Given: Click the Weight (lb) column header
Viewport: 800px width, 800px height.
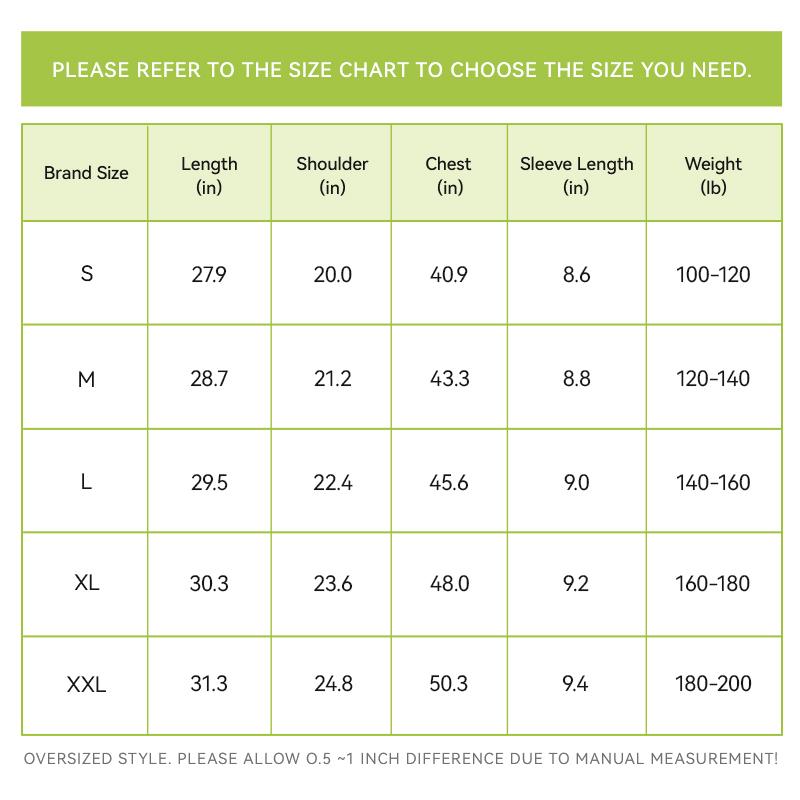Looking at the screenshot, I should pos(713,174).
